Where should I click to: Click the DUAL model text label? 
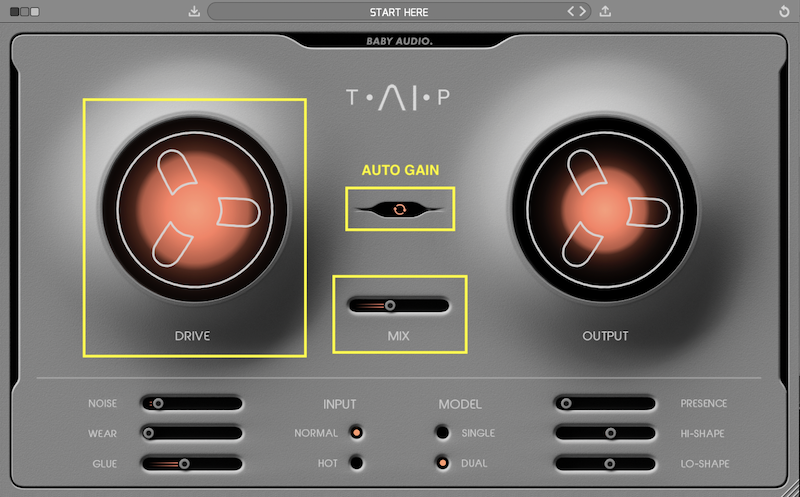coord(474,463)
